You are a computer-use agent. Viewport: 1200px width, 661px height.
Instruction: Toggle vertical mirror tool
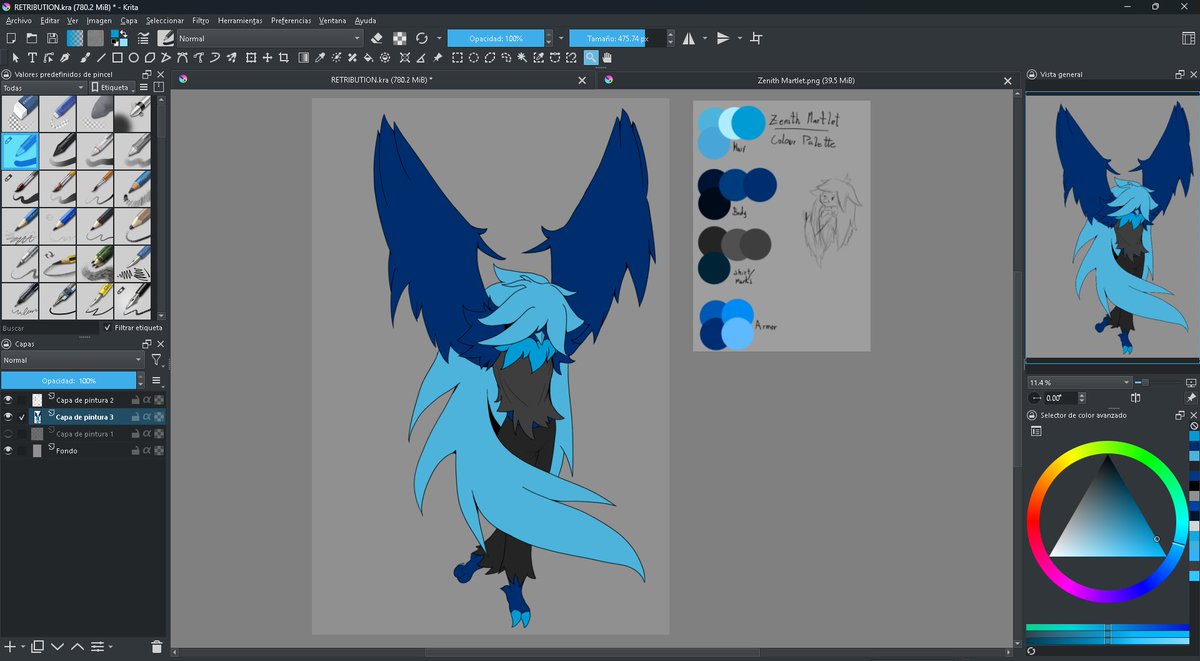(x=723, y=38)
